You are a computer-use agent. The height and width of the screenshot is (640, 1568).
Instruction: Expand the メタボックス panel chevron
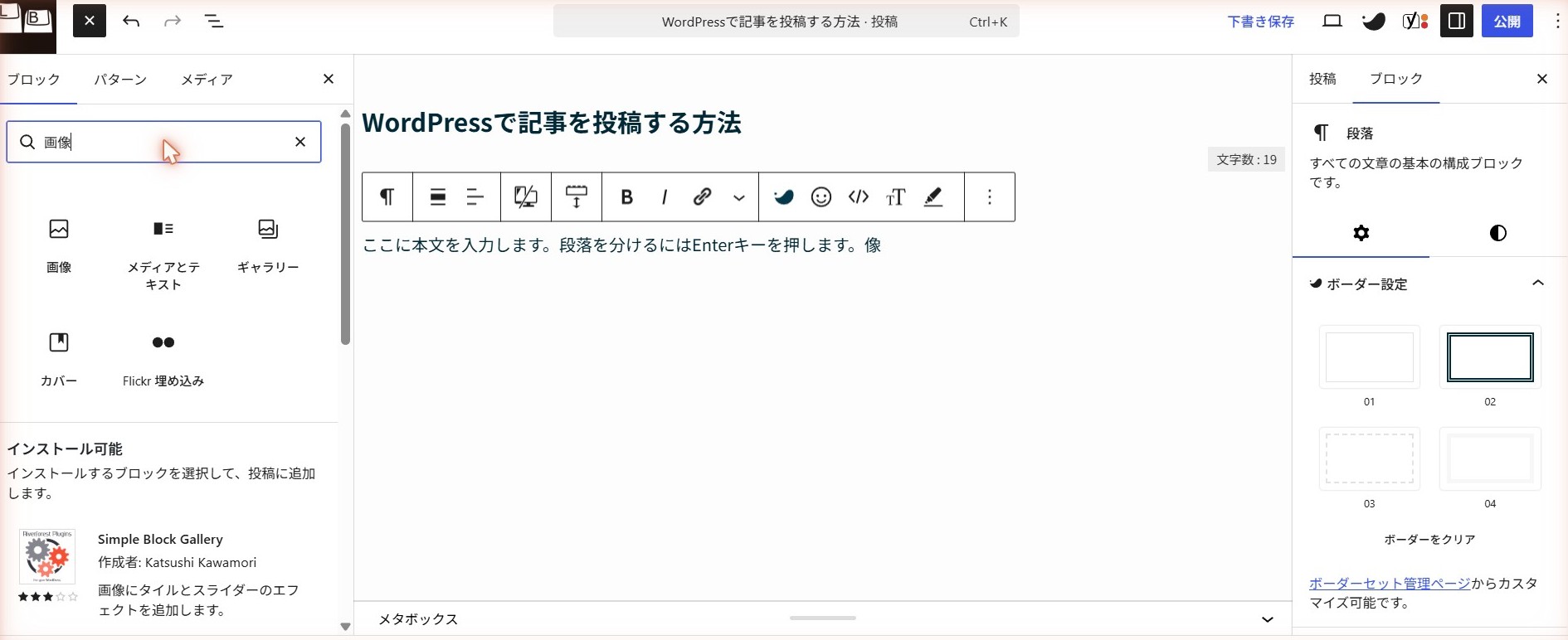click(x=1268, y=619)
